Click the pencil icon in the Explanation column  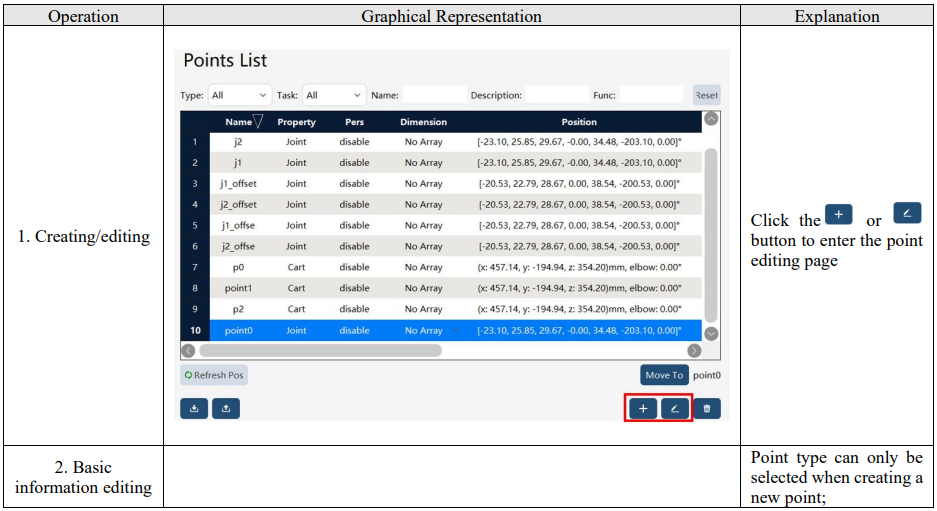[x=907, y=213]
